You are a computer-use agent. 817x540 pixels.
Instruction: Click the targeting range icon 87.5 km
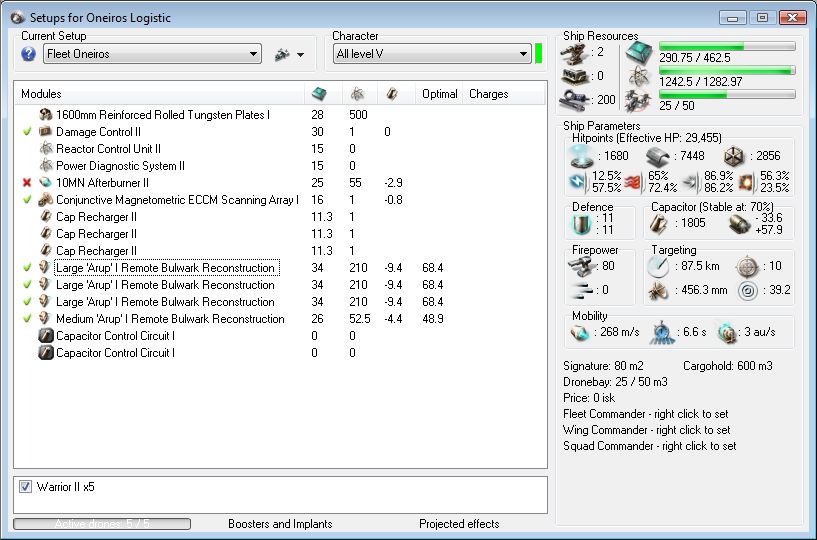coord(659,267)
